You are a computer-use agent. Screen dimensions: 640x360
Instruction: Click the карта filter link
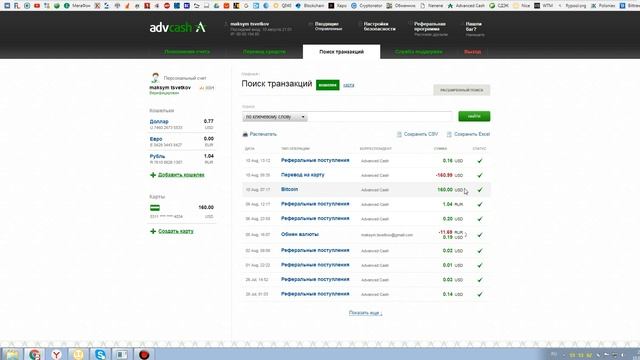click(349, 85)
